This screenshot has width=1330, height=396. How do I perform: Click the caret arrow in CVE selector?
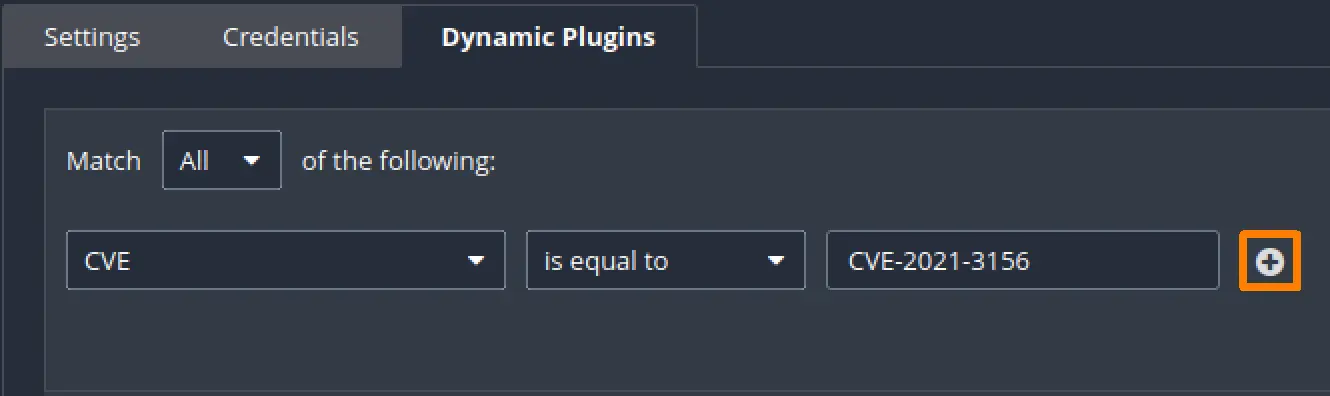(475, 261)
